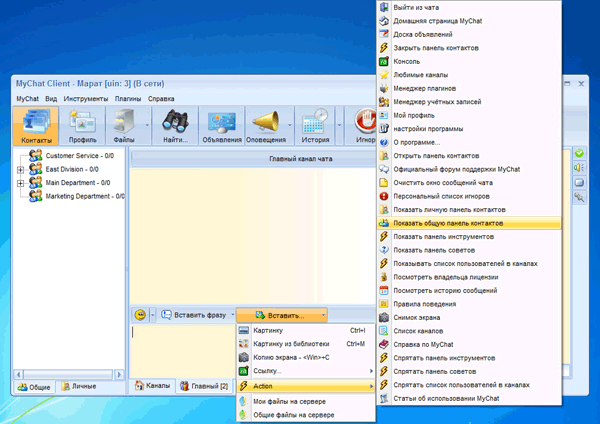Click in the message input field
Image resolution: width=600 pixels, height=424 pixels.
point(183,350)
